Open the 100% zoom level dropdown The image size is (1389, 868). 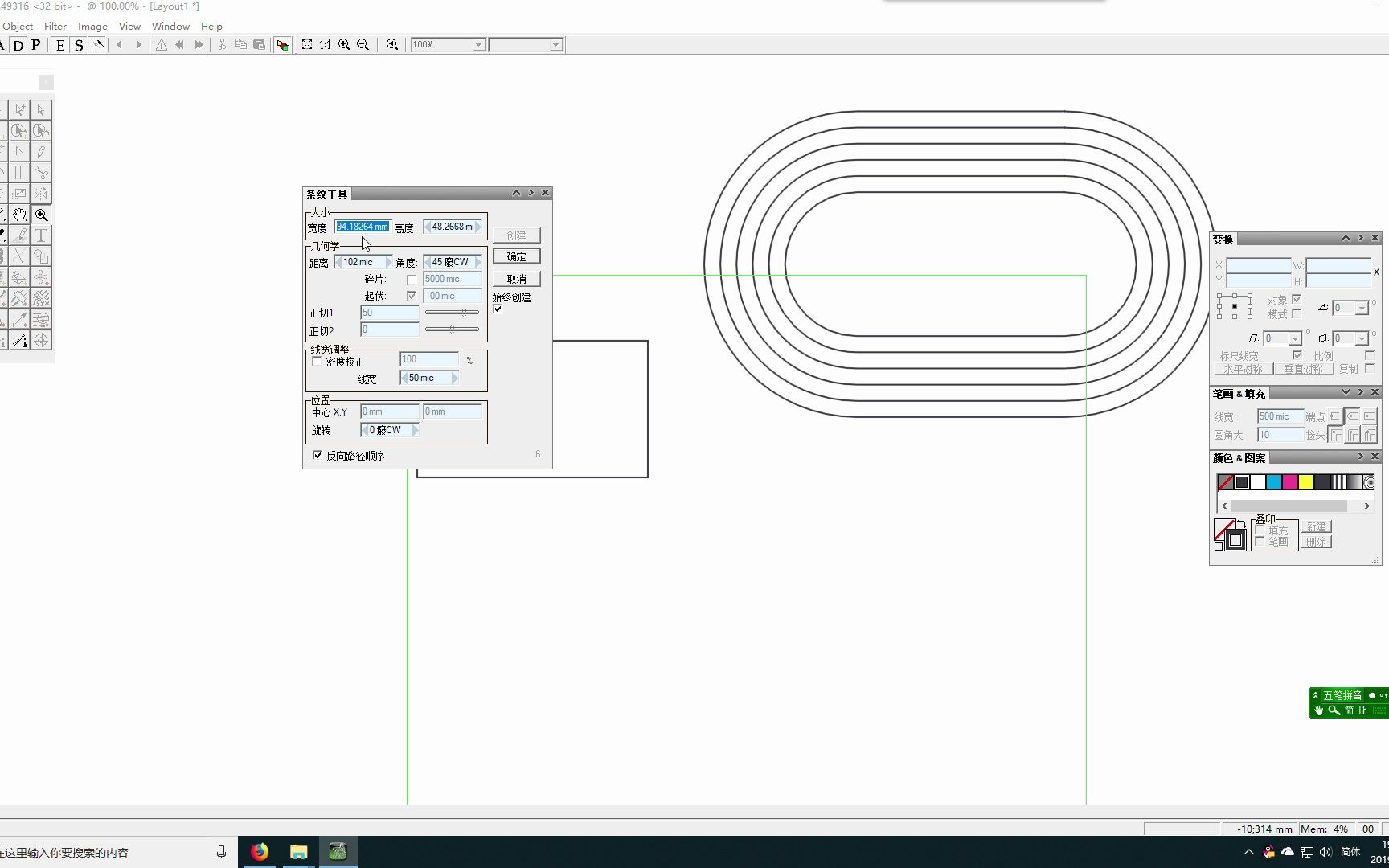(x=478, y=45)
